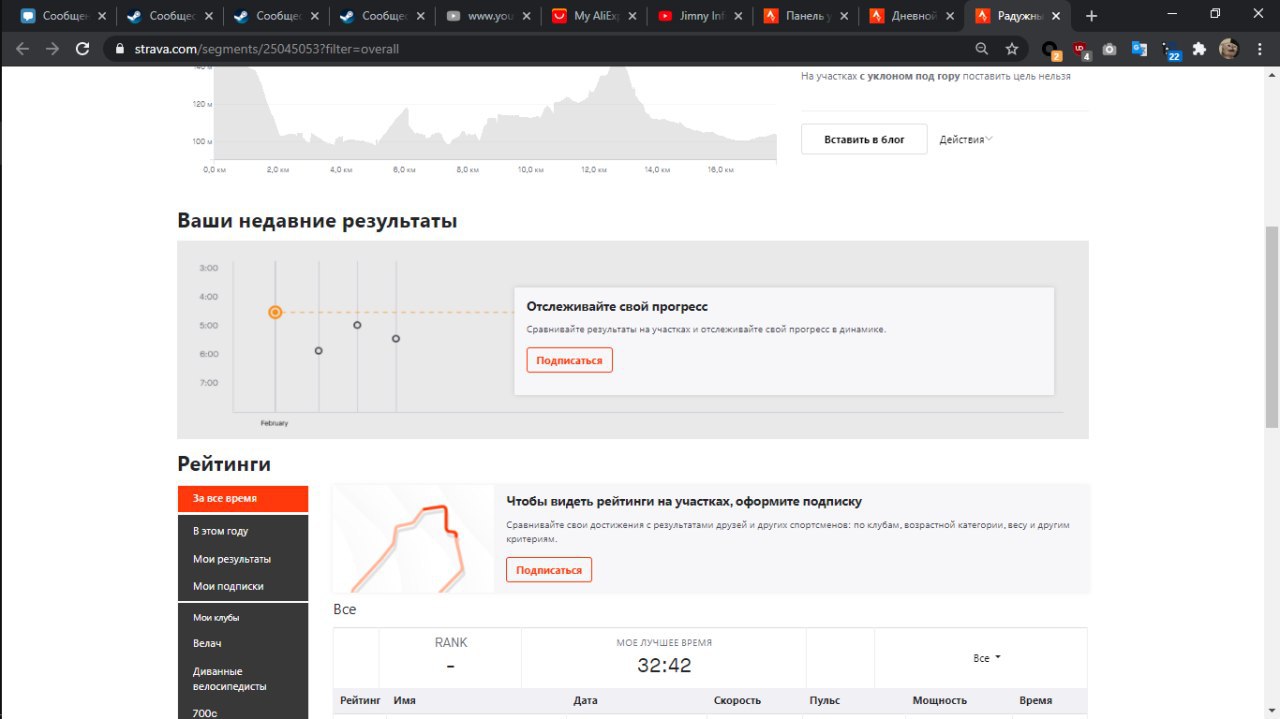This screenshot has height=719, width=1280.
Task: Click the Имя column header
Action: tap(404, 701)
